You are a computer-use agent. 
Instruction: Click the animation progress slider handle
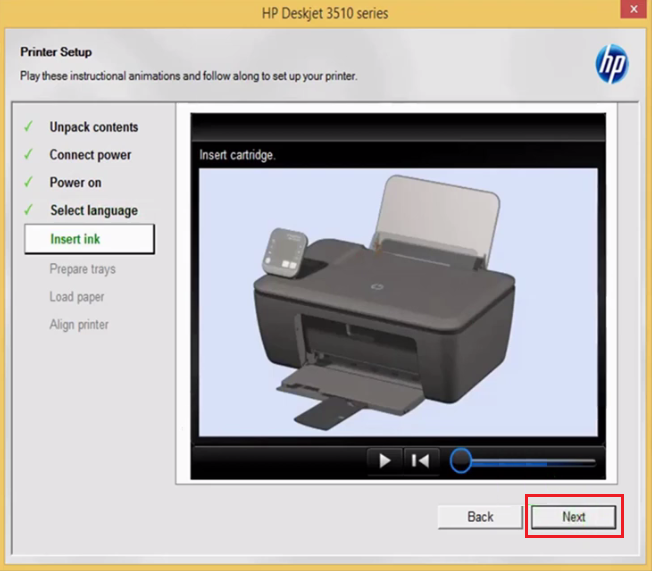tap(461, 460)
